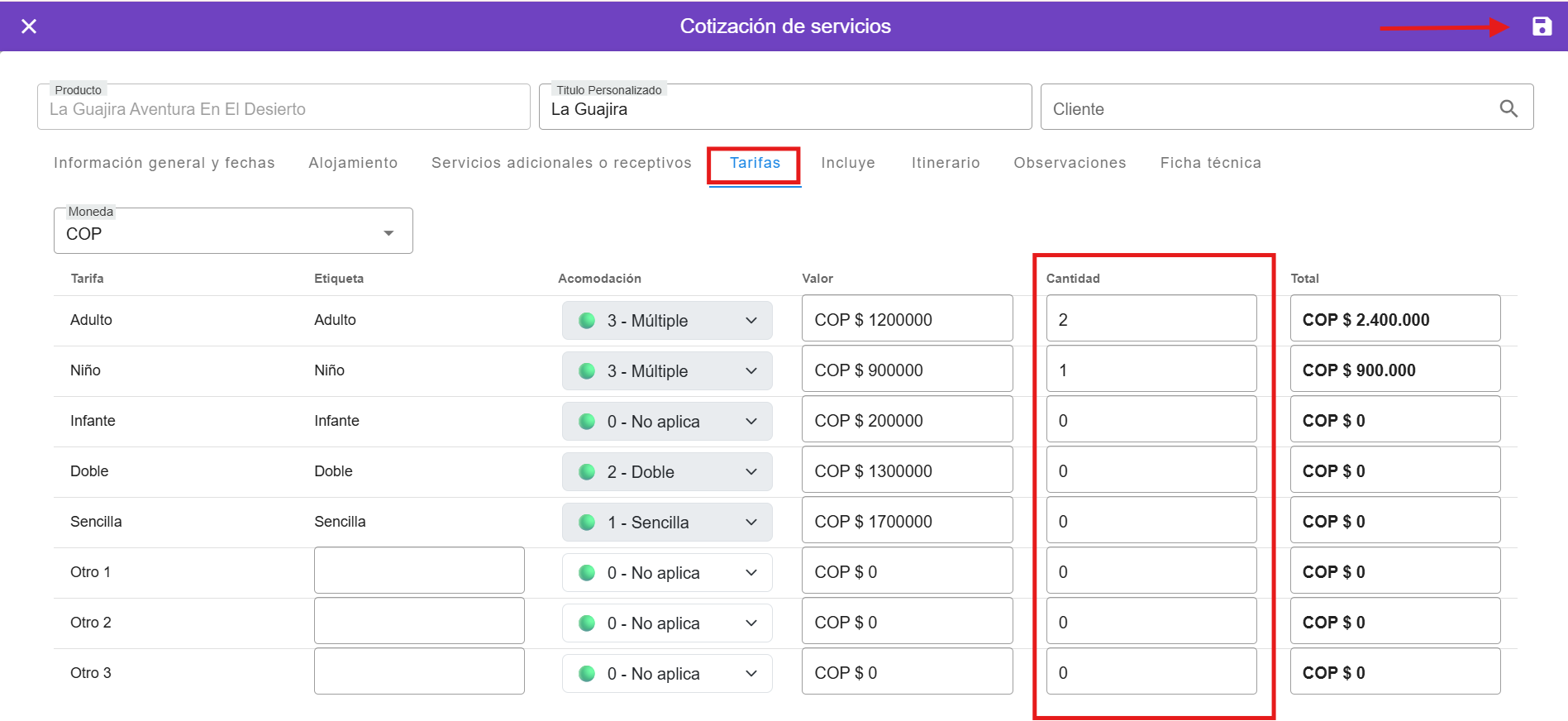This screenshot has height=721, width=1568.
Task: Click the Otro 3 acomodación chevron
Action: [751, 674]
